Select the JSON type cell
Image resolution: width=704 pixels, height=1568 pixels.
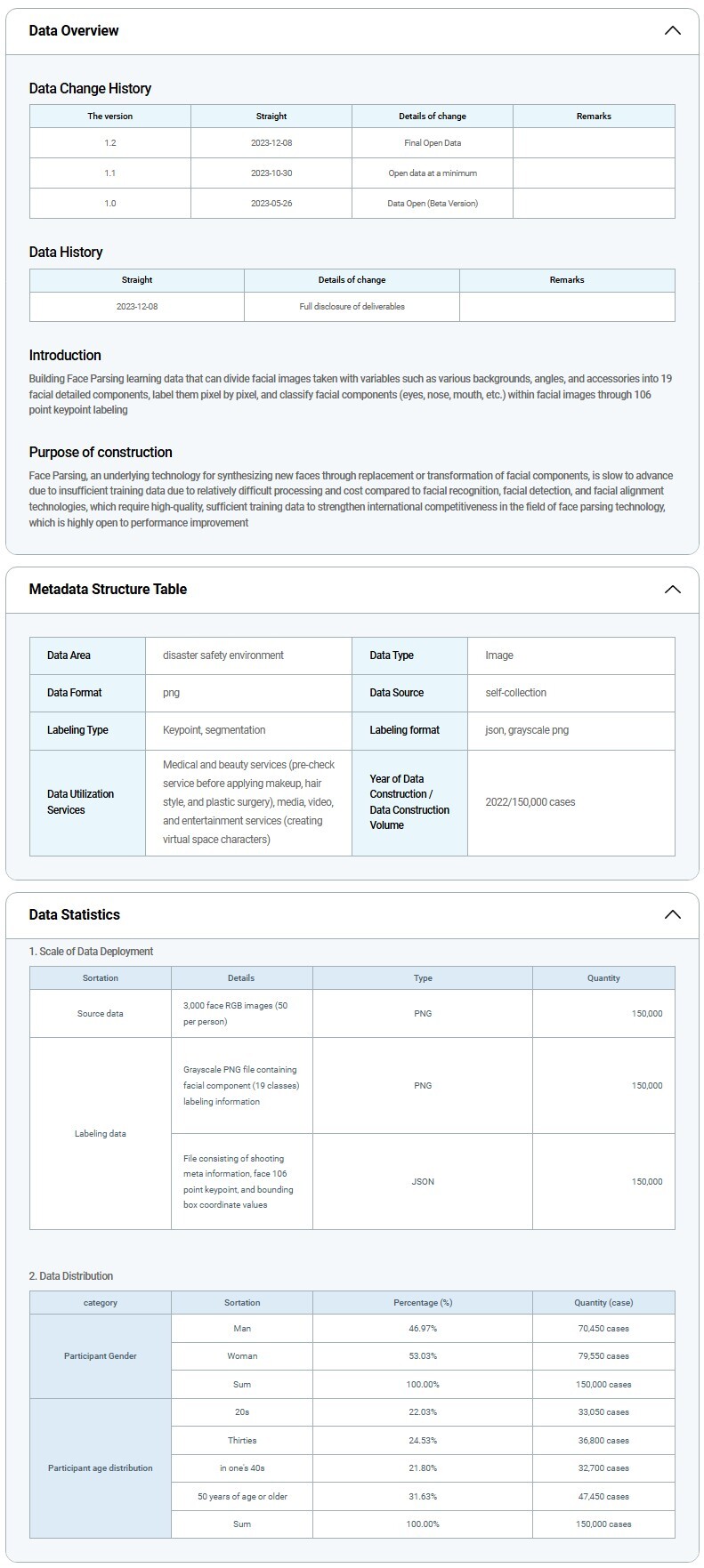[x=423, y=1182]
